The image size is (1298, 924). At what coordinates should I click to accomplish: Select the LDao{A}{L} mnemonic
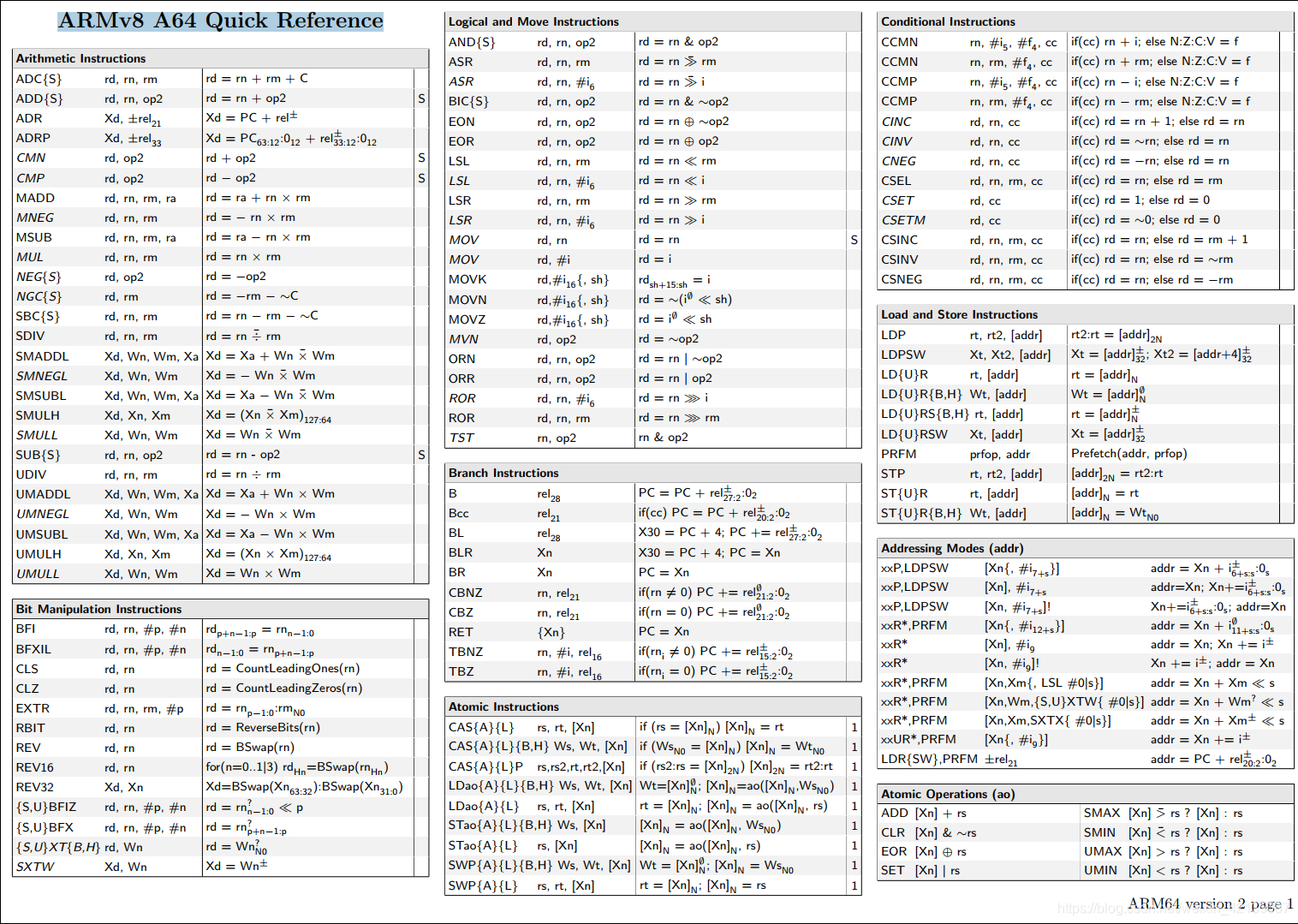click(x=484, y=806)
